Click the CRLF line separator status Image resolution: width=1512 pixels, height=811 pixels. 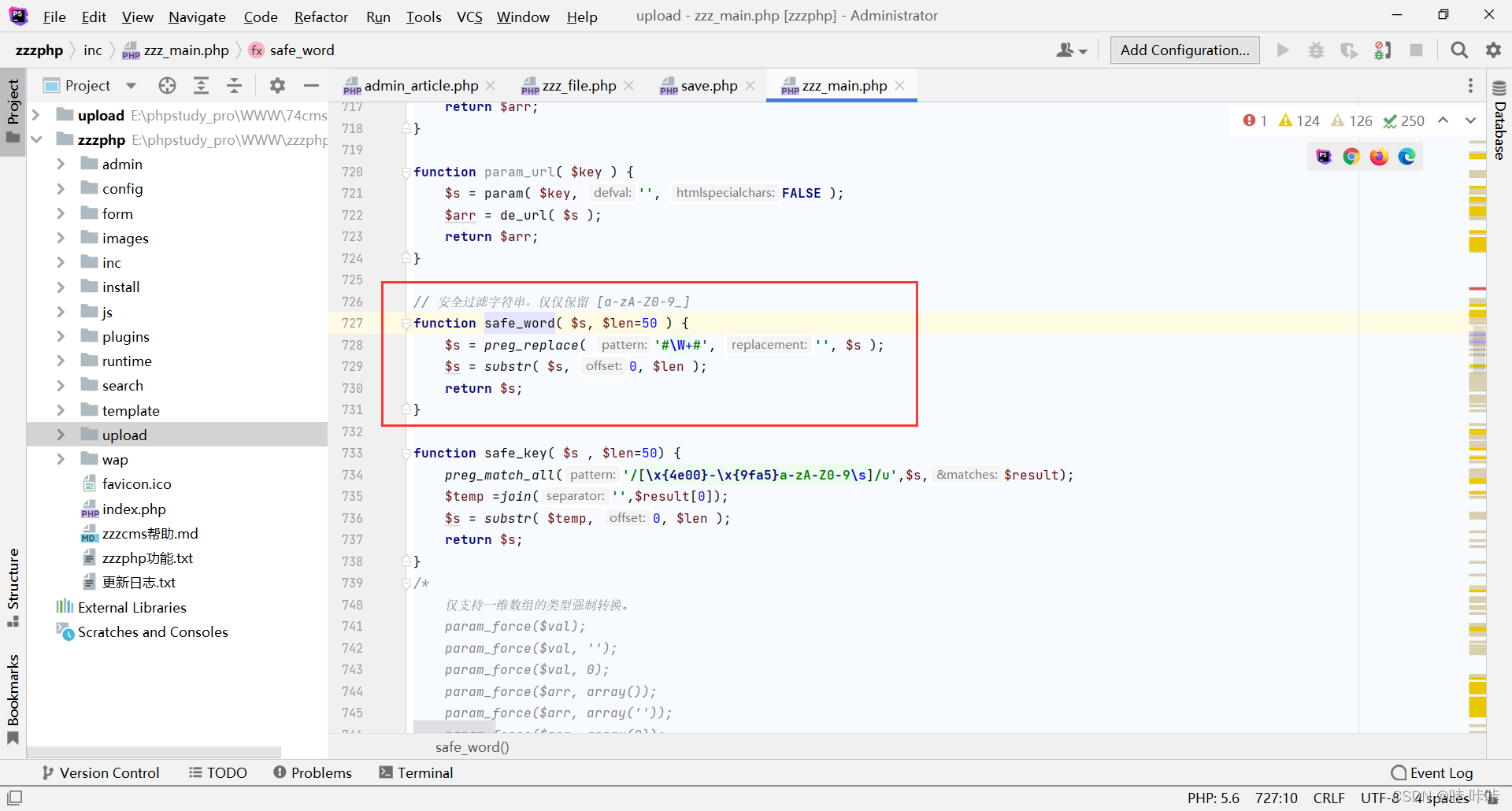click(1329, 798)
